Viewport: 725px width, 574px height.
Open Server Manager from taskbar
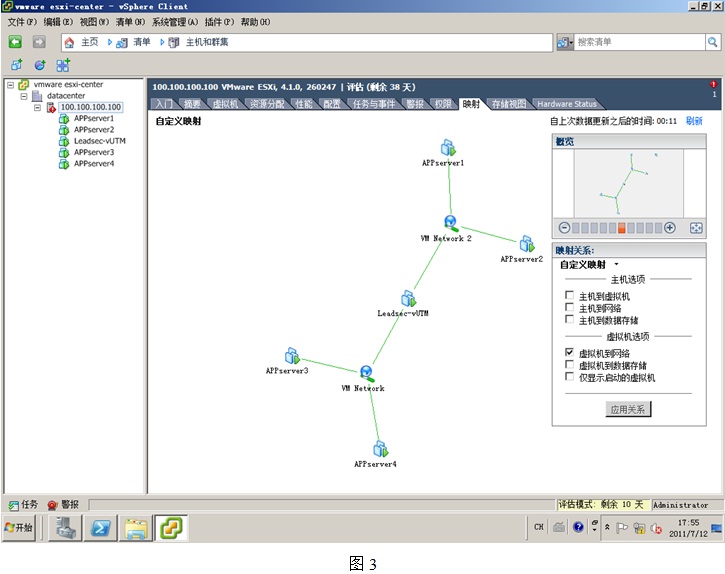[x=65, y=528]
